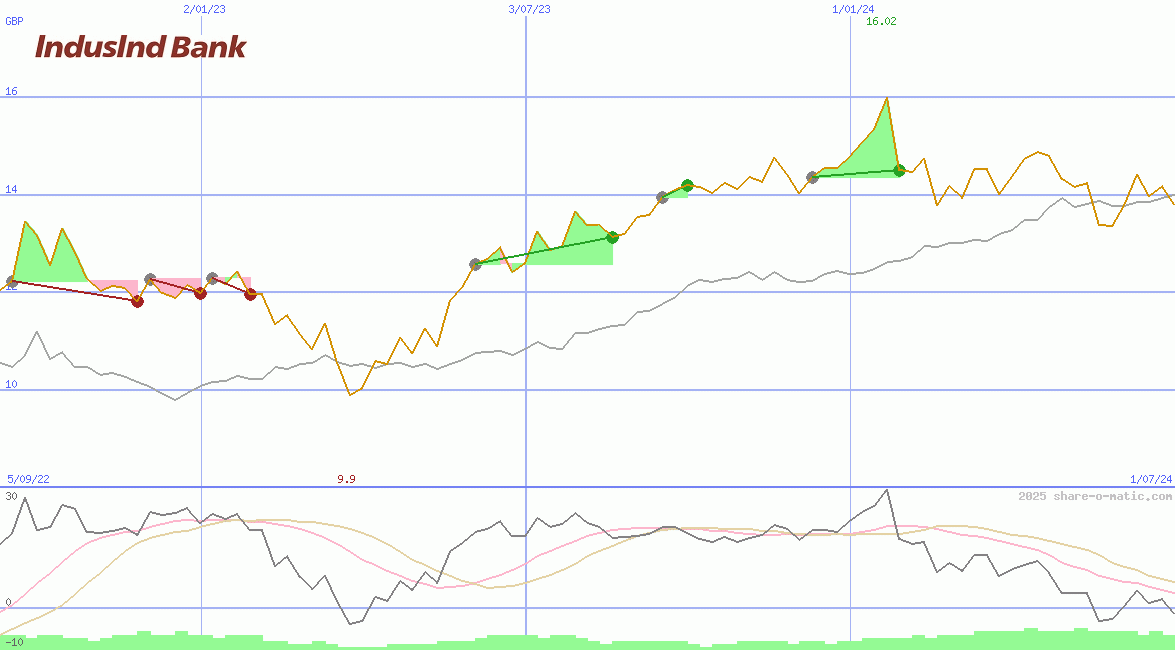Click the 0 oscillator axis label

pos(8,602)
